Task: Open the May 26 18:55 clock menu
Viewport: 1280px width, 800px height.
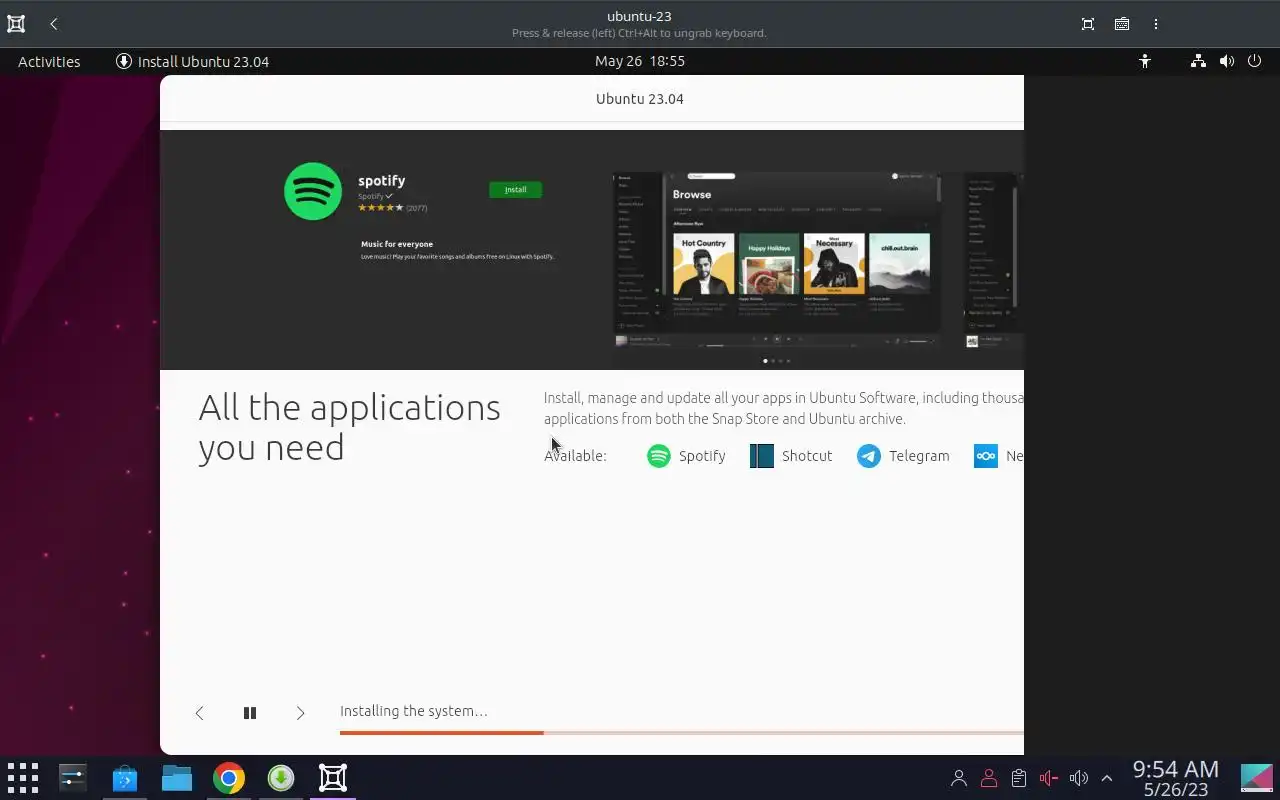Action: [640, 61]
